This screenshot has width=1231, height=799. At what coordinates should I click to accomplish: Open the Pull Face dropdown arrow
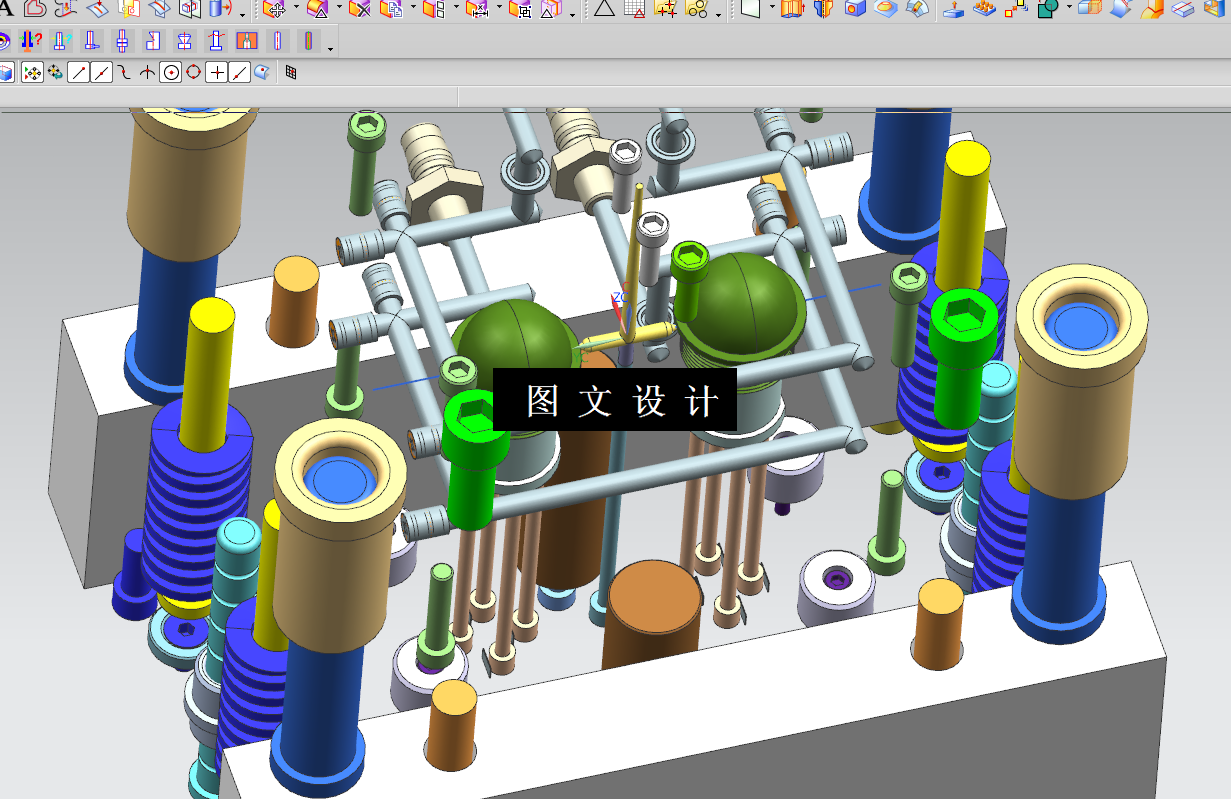(339, 7)
